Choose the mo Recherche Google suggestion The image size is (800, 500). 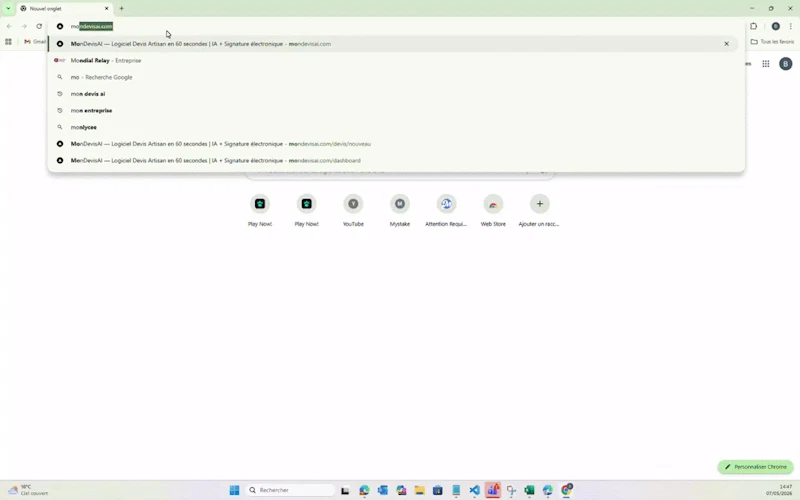[x=393, y=77]
